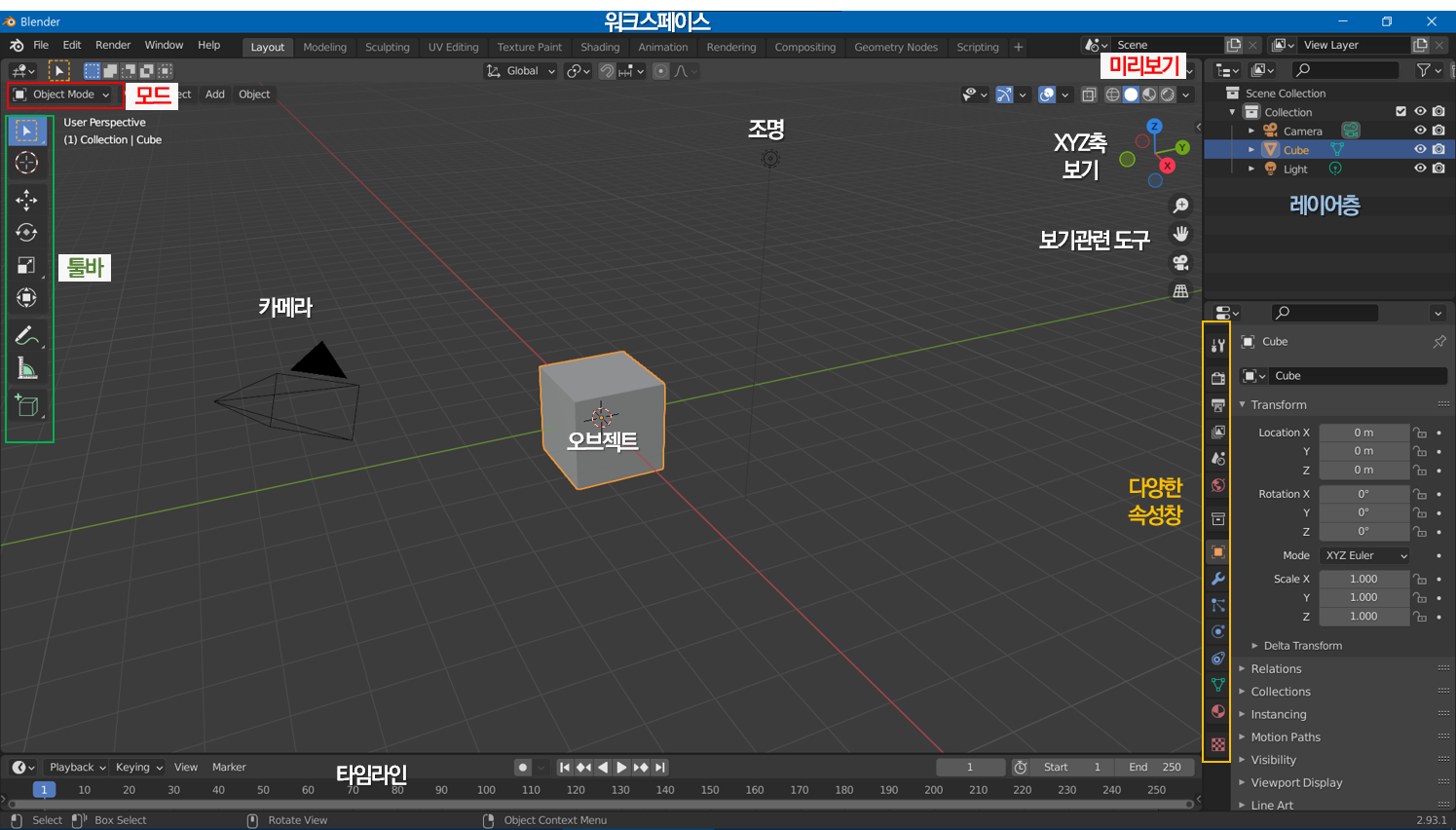Select the Rotate tool

(x=27, y=232)
